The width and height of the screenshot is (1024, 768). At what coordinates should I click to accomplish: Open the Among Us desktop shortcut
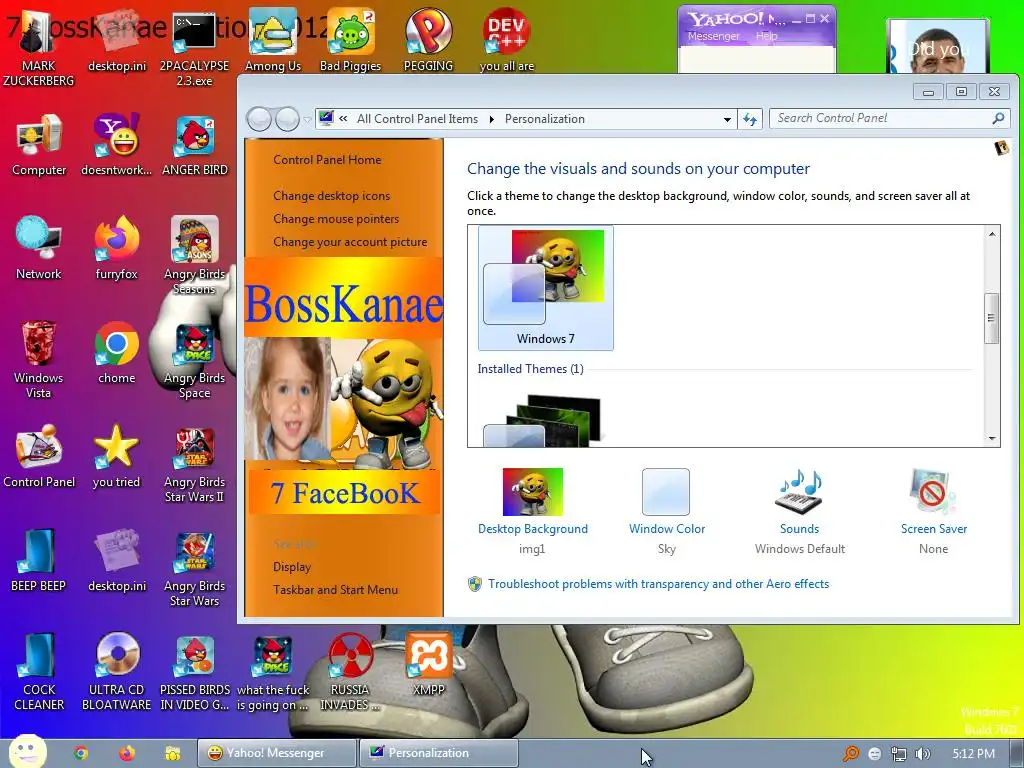(273, 39)
